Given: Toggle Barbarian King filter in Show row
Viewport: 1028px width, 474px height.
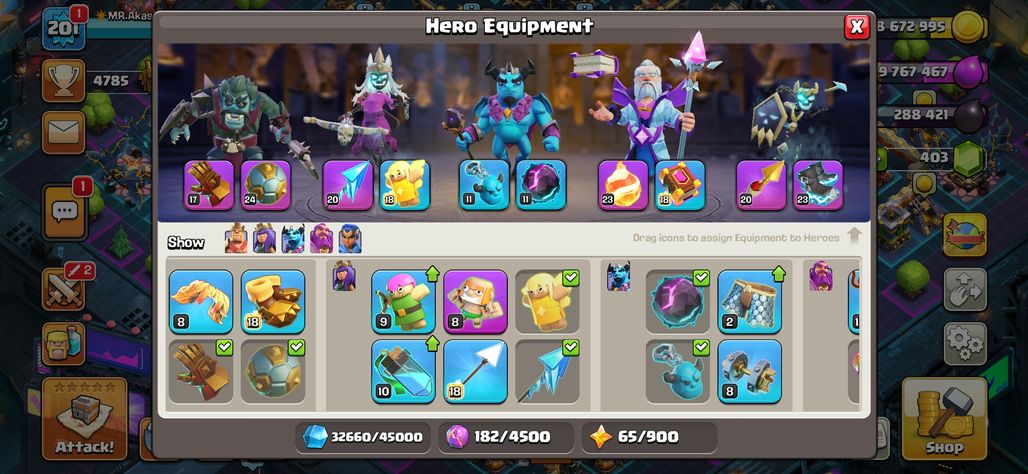Looking at the screenshot, I should 236,239.
